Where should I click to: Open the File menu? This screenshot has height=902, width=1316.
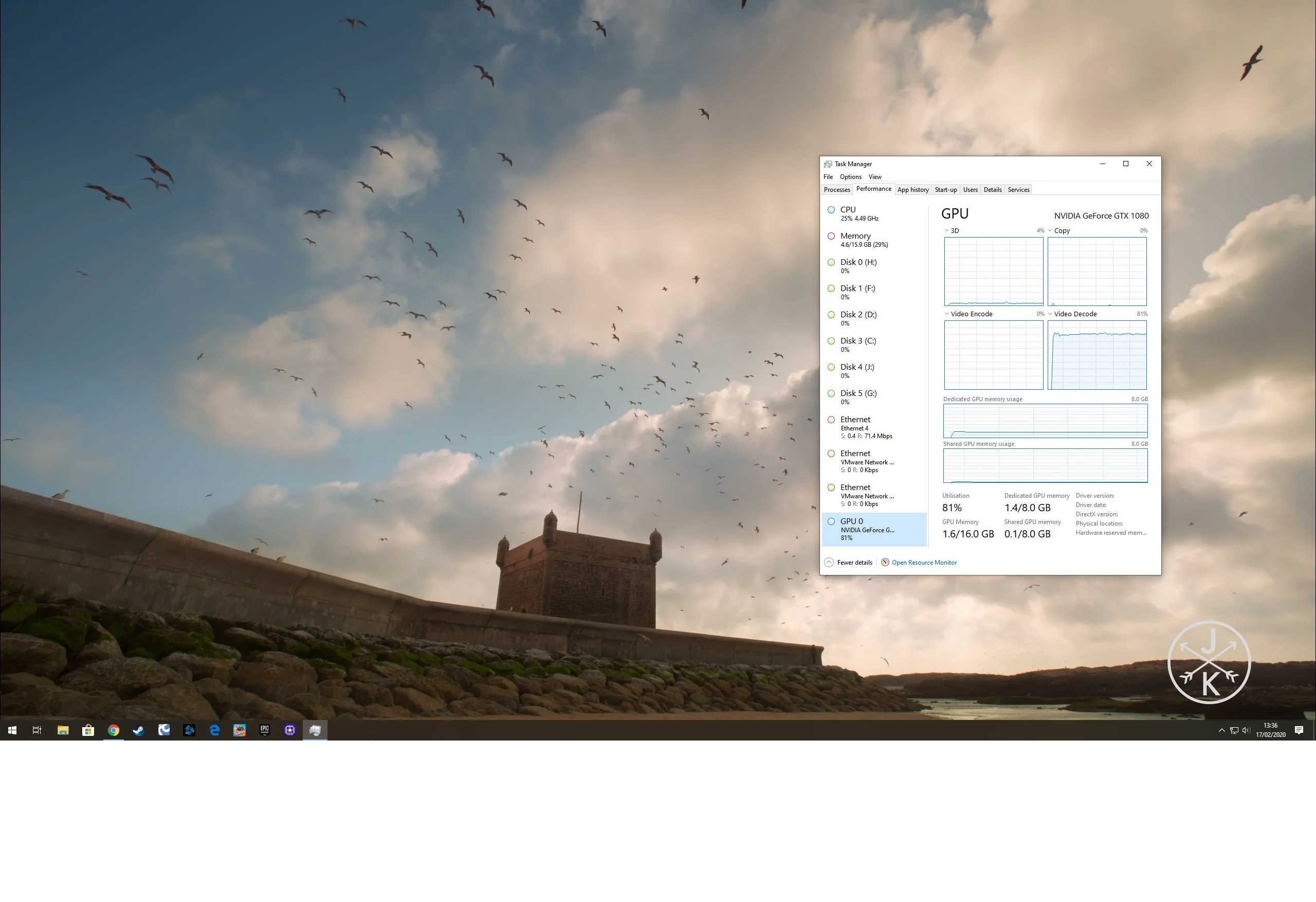828,177
